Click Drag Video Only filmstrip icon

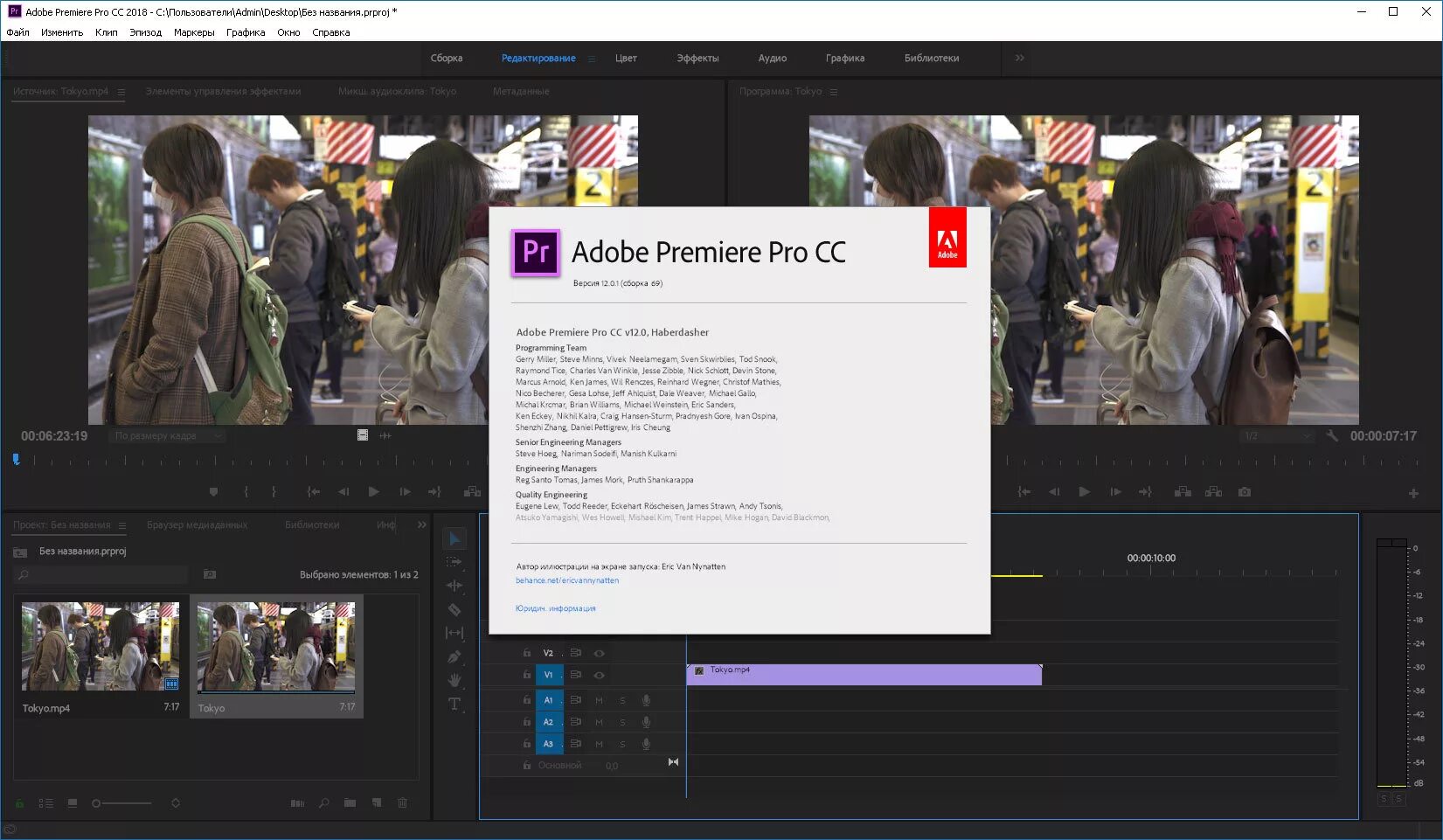pos(363,435)
